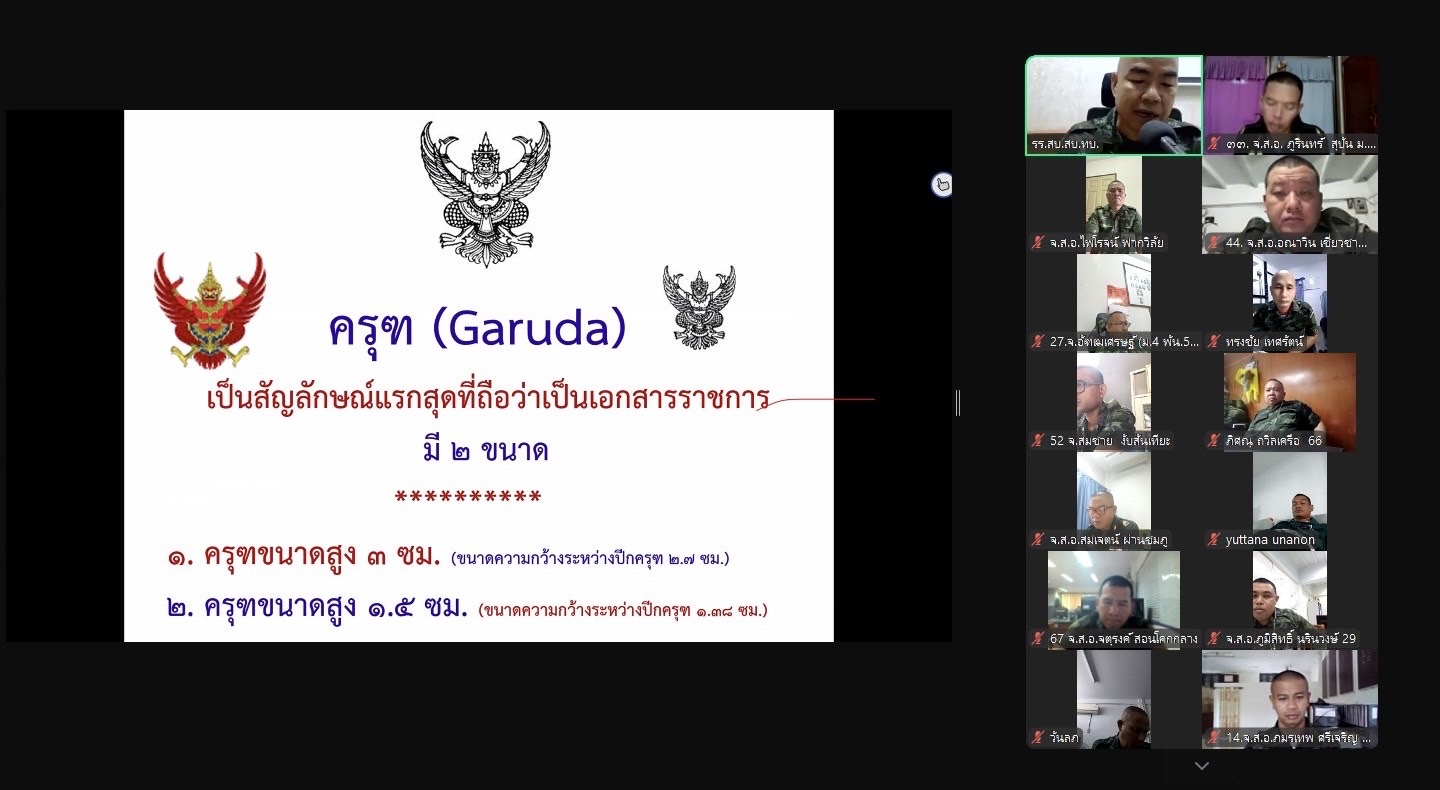Click muted mic icon beside ภิศณุ ถวิลเครือ 66
The height and width of the screenshot is (790, 1440).
coord(1214,440)
